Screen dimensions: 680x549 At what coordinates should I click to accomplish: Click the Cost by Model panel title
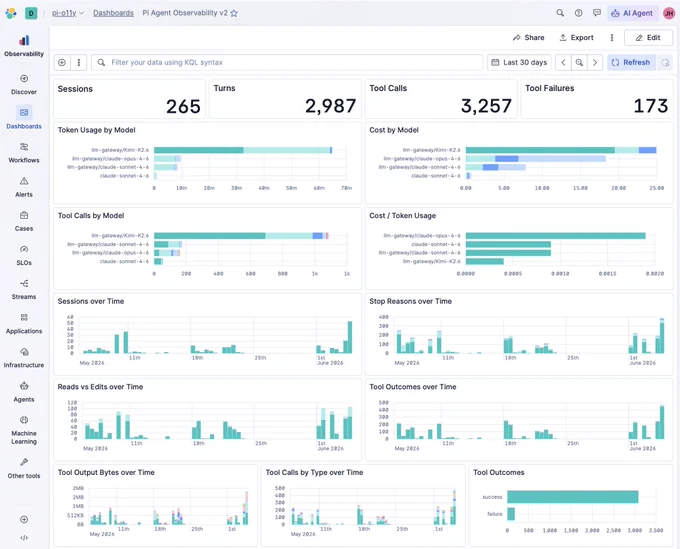click(x=394, y=130)
